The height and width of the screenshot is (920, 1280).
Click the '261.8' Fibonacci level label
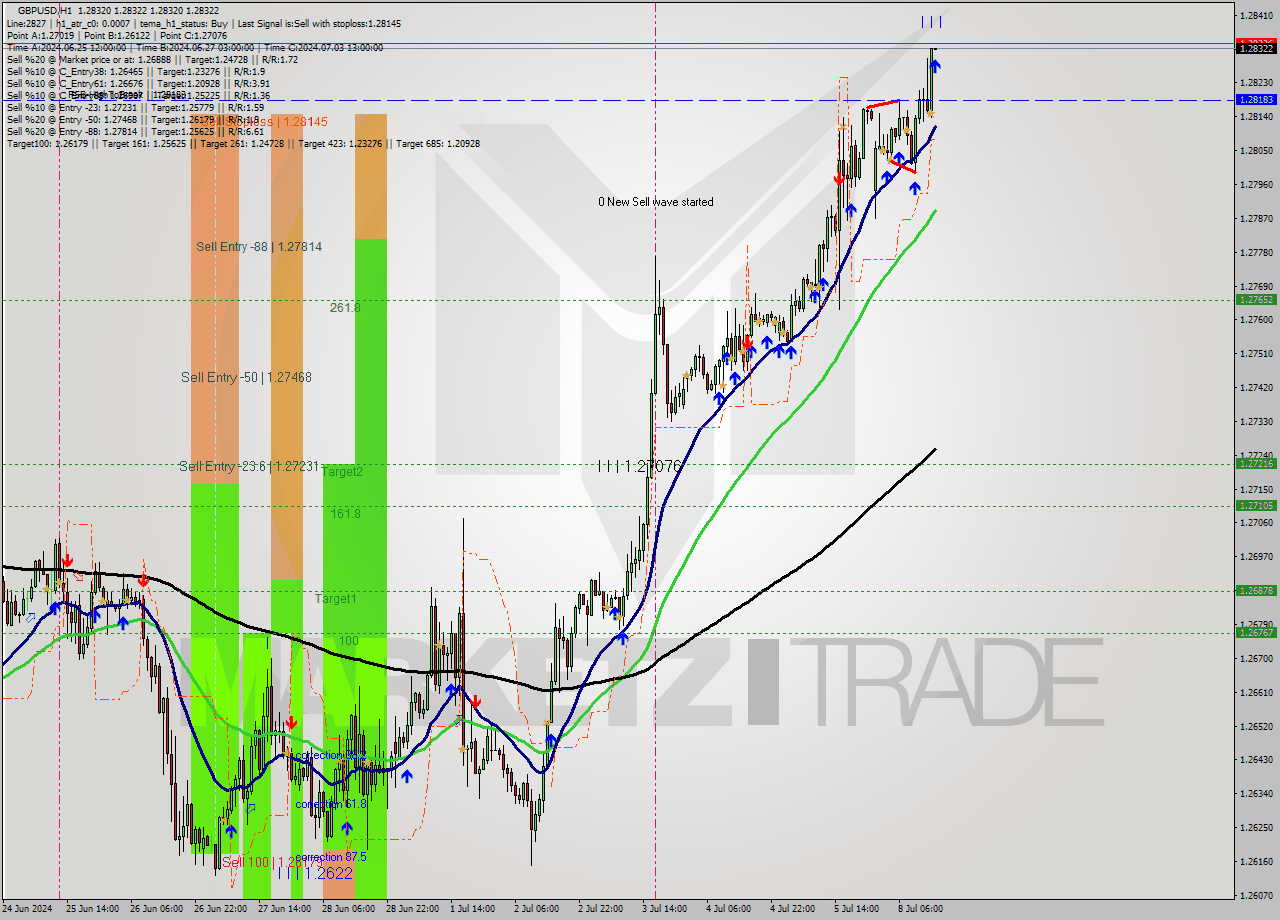[x=344, y=308]
